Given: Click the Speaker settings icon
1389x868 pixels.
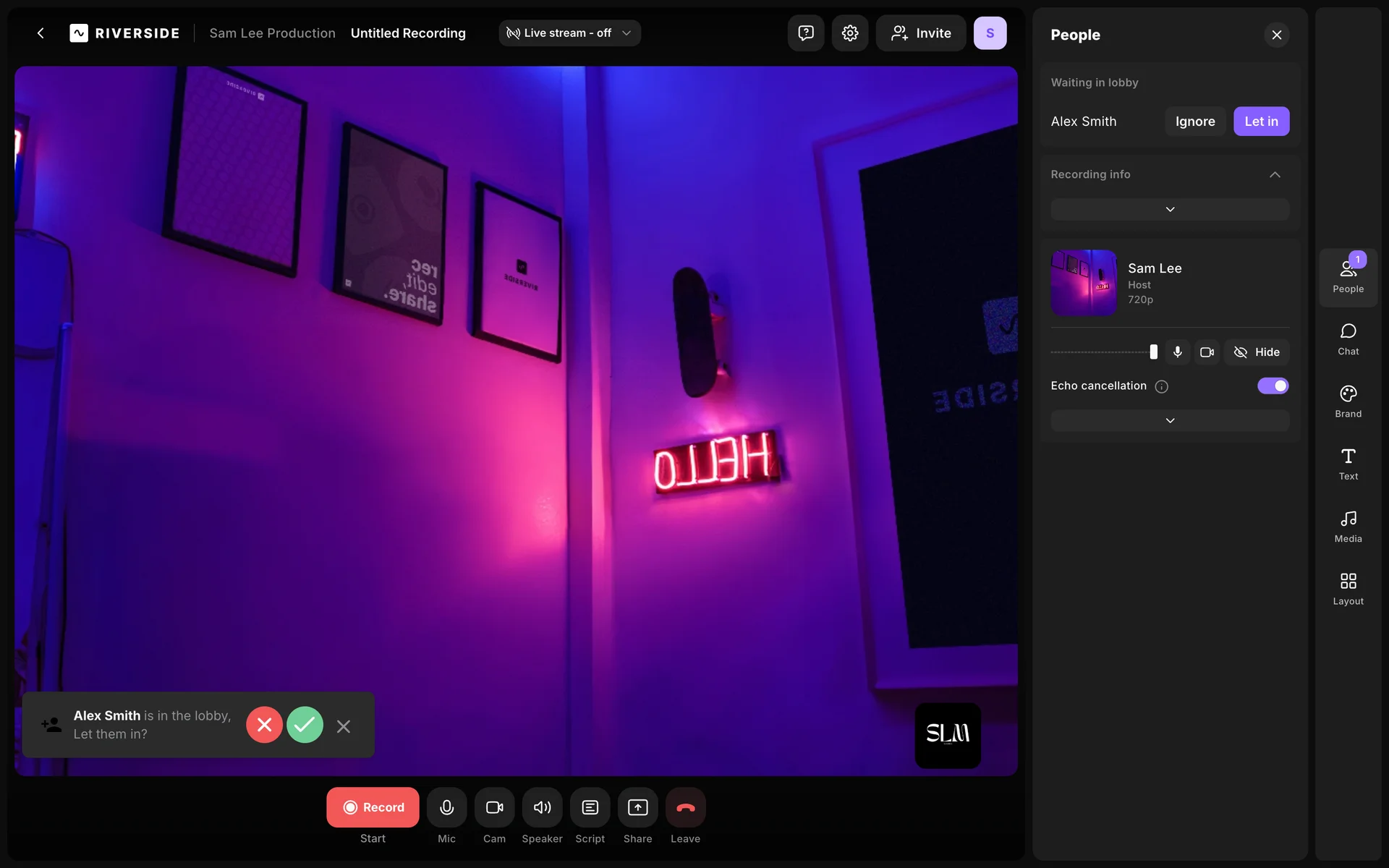Looking at the screenshot, I should 542,807.
